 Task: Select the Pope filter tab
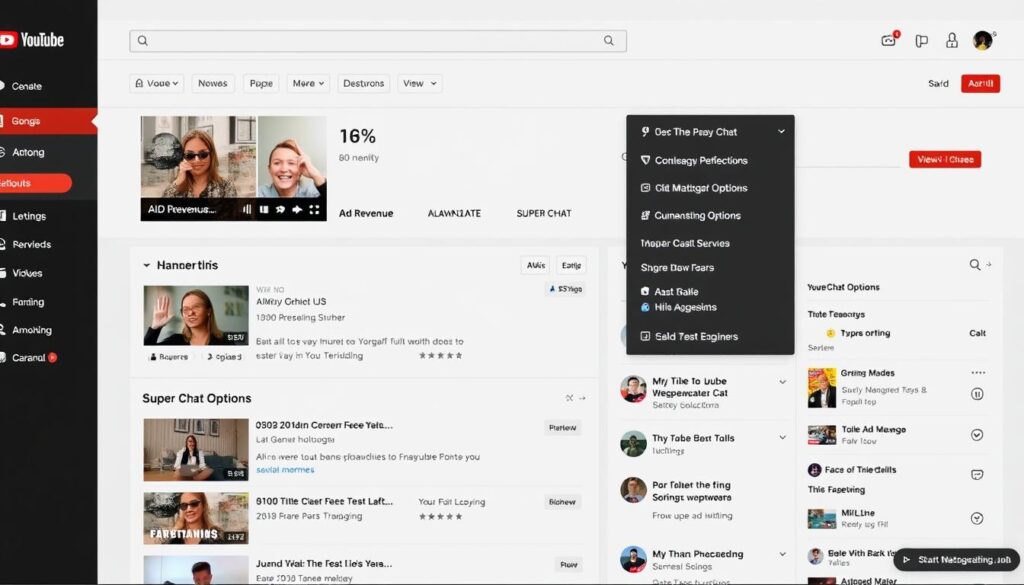[x=261, y=84]
